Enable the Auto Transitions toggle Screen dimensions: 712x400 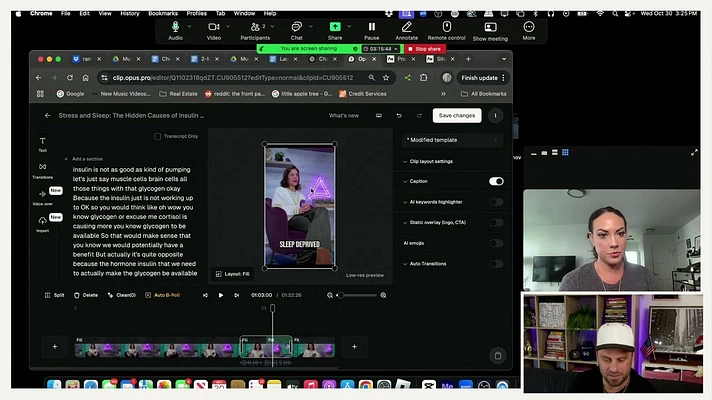click(x=496, y=264)
